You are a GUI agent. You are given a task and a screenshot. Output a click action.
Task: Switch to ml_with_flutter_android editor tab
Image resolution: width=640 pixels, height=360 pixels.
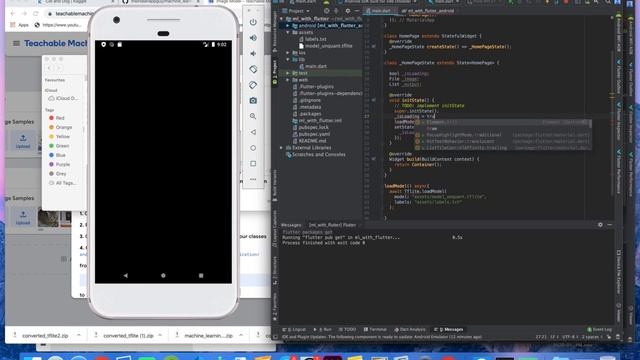pos(428,11)
